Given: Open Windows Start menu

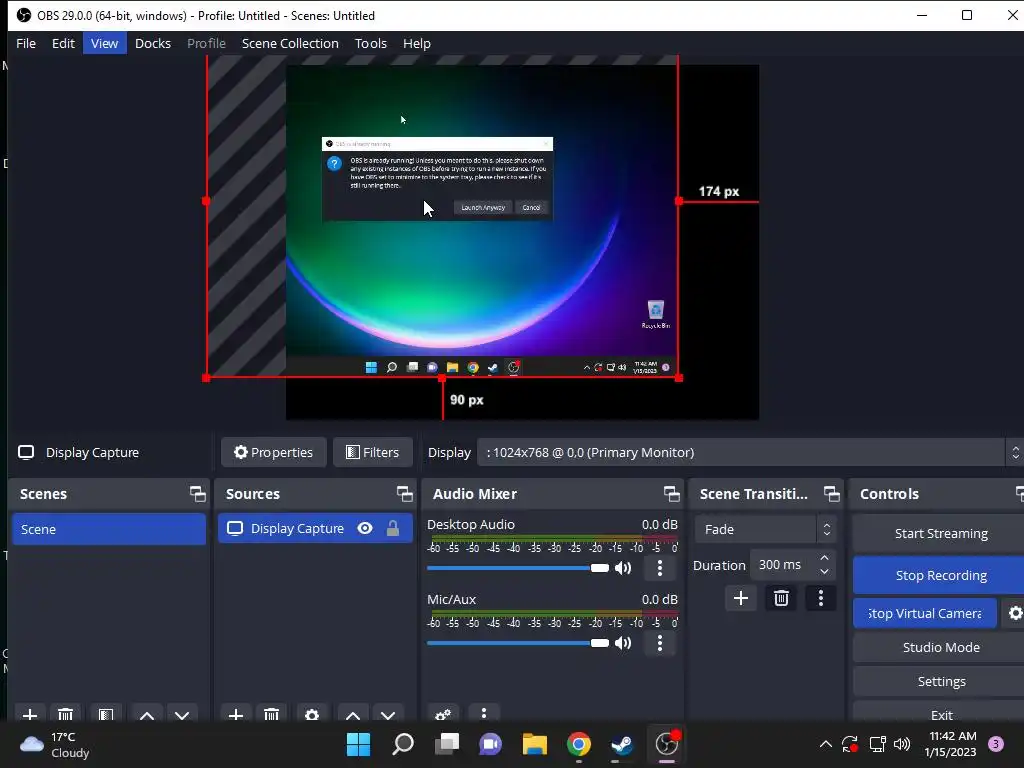Looking at the screenshot, I should point(359,744).
